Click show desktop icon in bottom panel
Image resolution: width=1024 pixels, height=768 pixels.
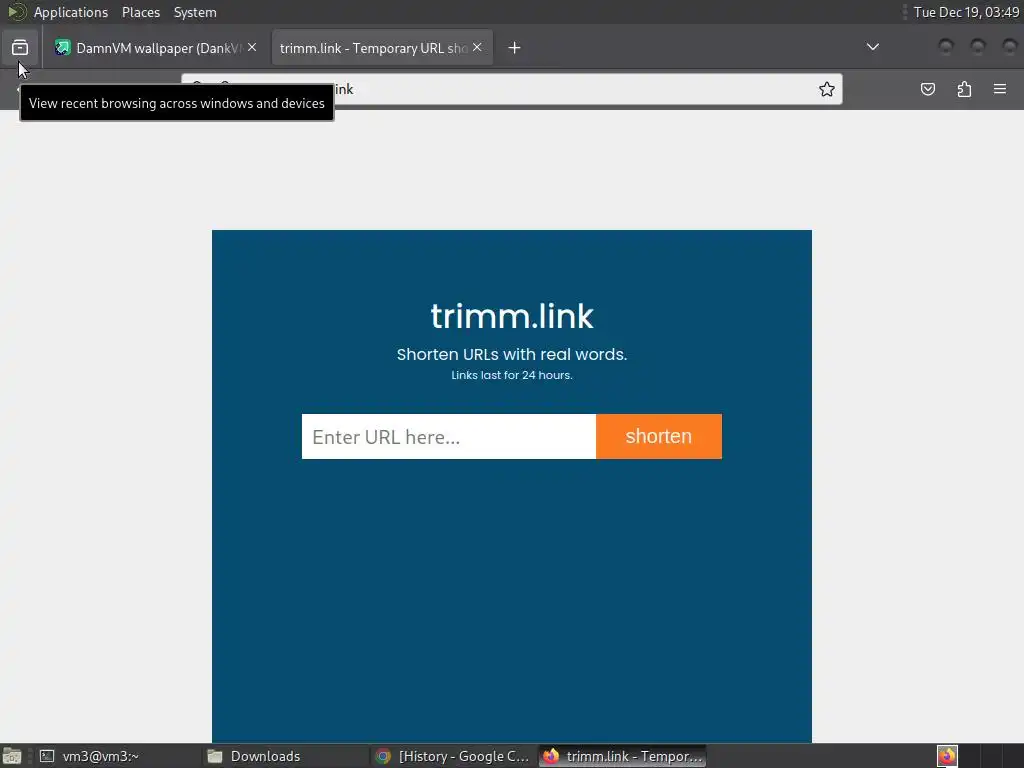click(x=12, y=756)
